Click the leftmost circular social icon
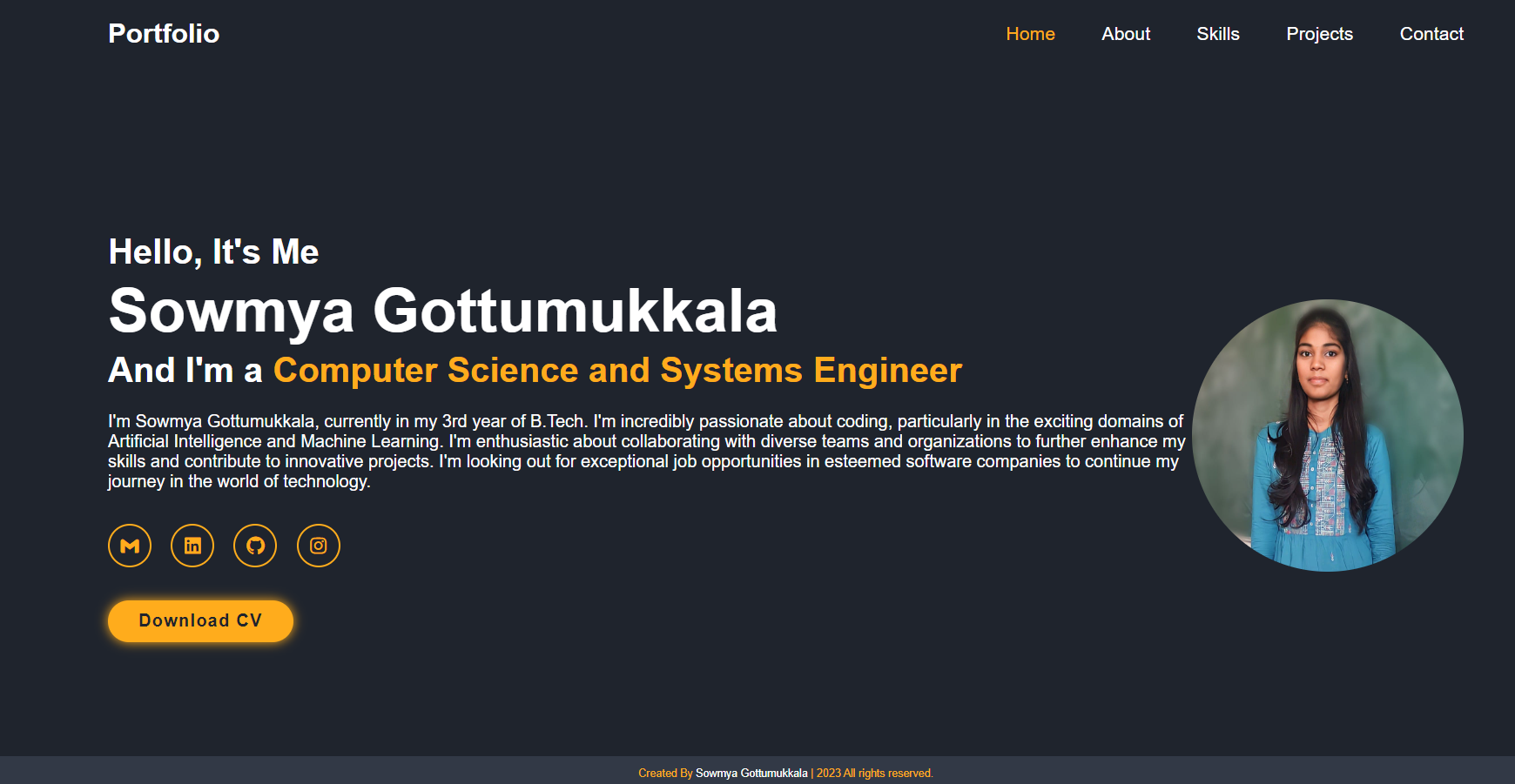The image size is (1515, 784). pos(129,546)
